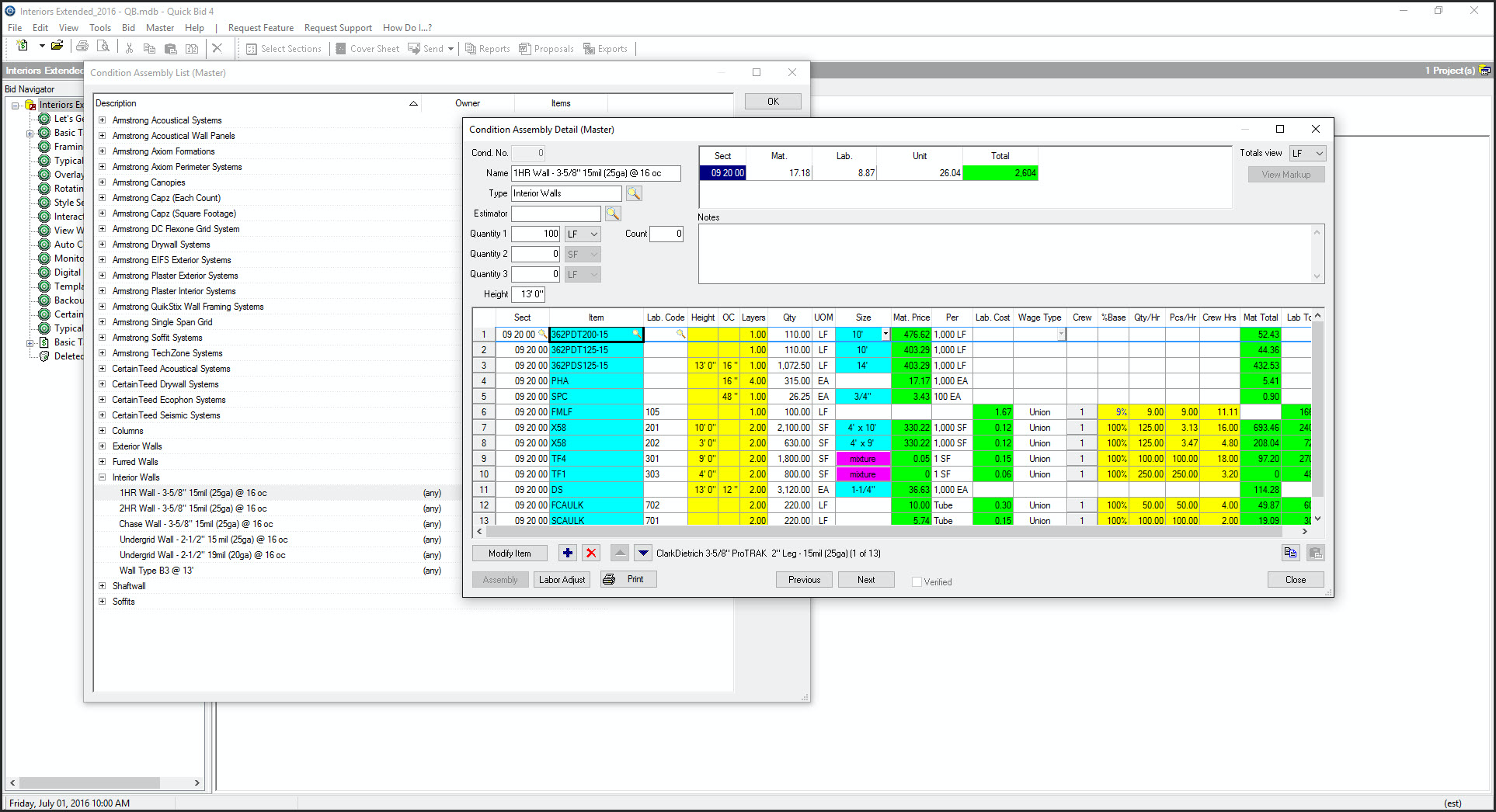The width and height of the screenshot is (1496, 812).
Task: Collapse the Interior Walls tree node
Action: (102, 477)
